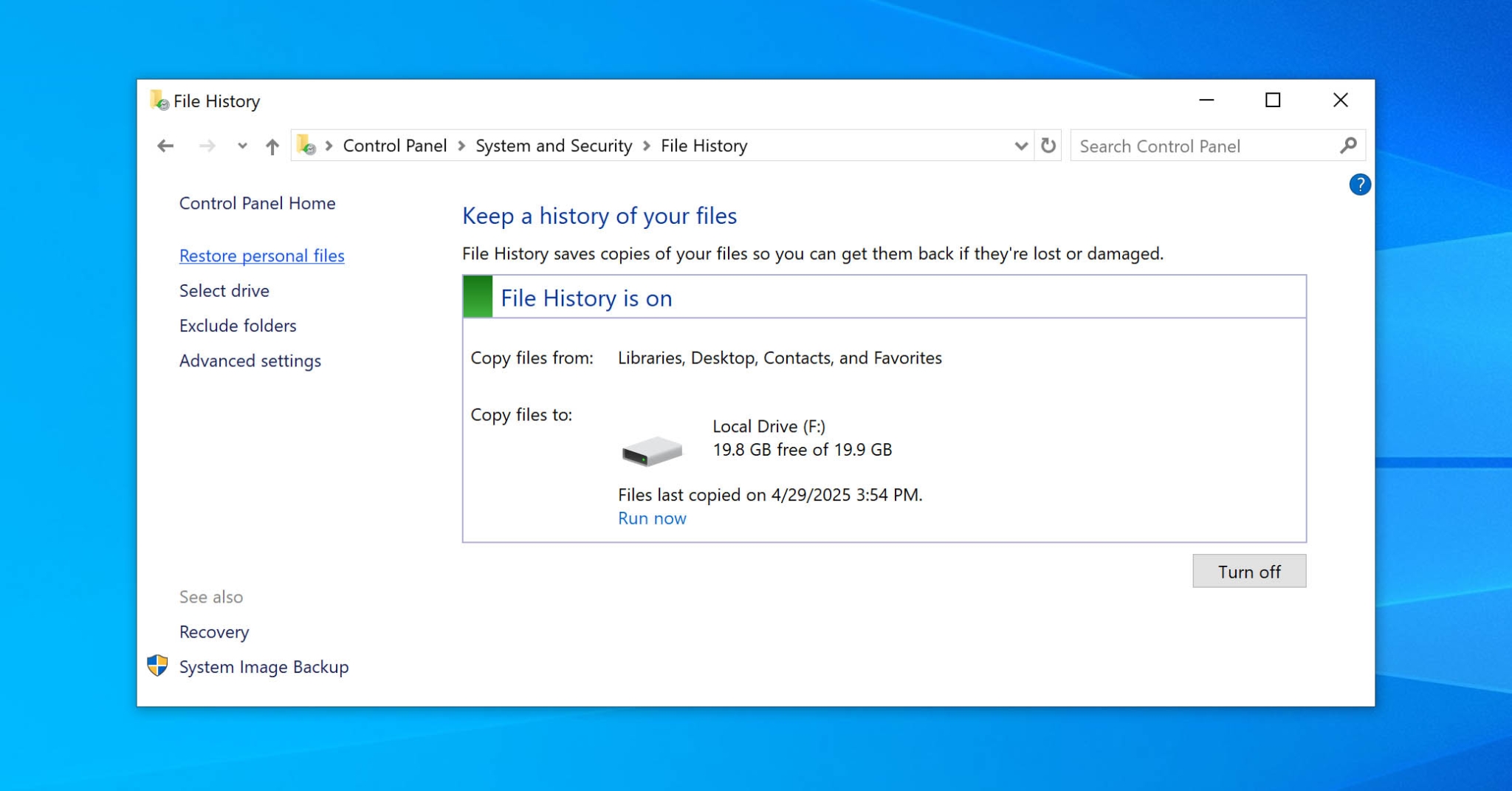The width and height of the screenshot is (1512, 791).
Task: Open the recent locations chevron next to back arrow
Action: coord(242,146)
